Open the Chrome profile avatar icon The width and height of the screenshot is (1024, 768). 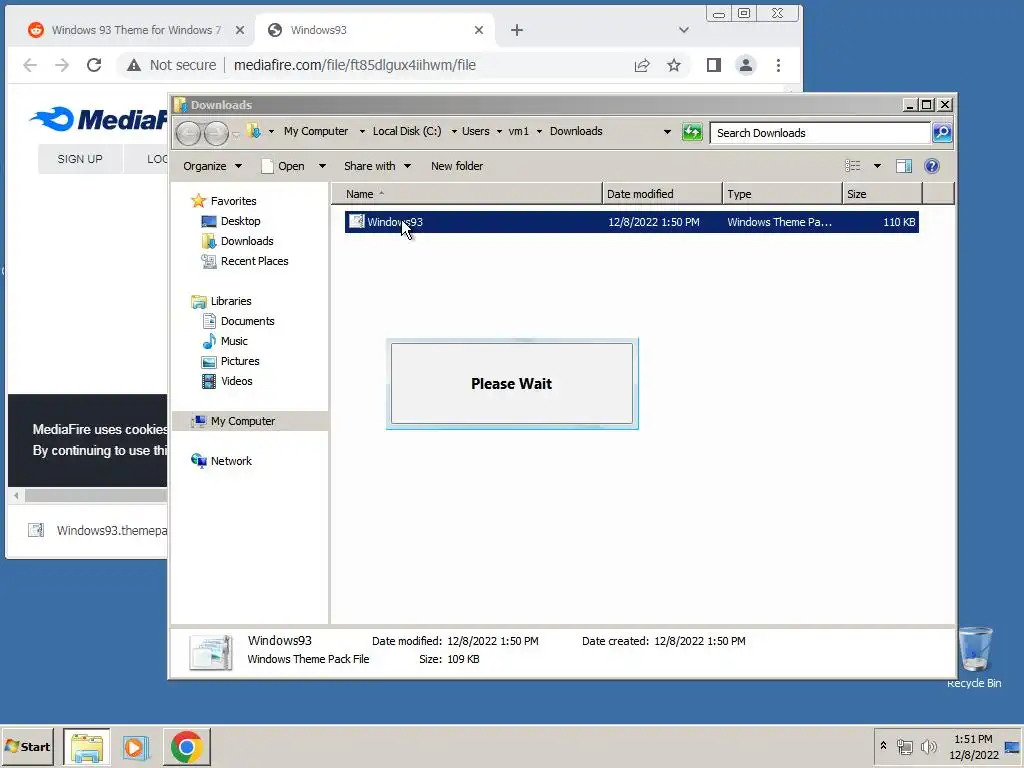(745, 65)
